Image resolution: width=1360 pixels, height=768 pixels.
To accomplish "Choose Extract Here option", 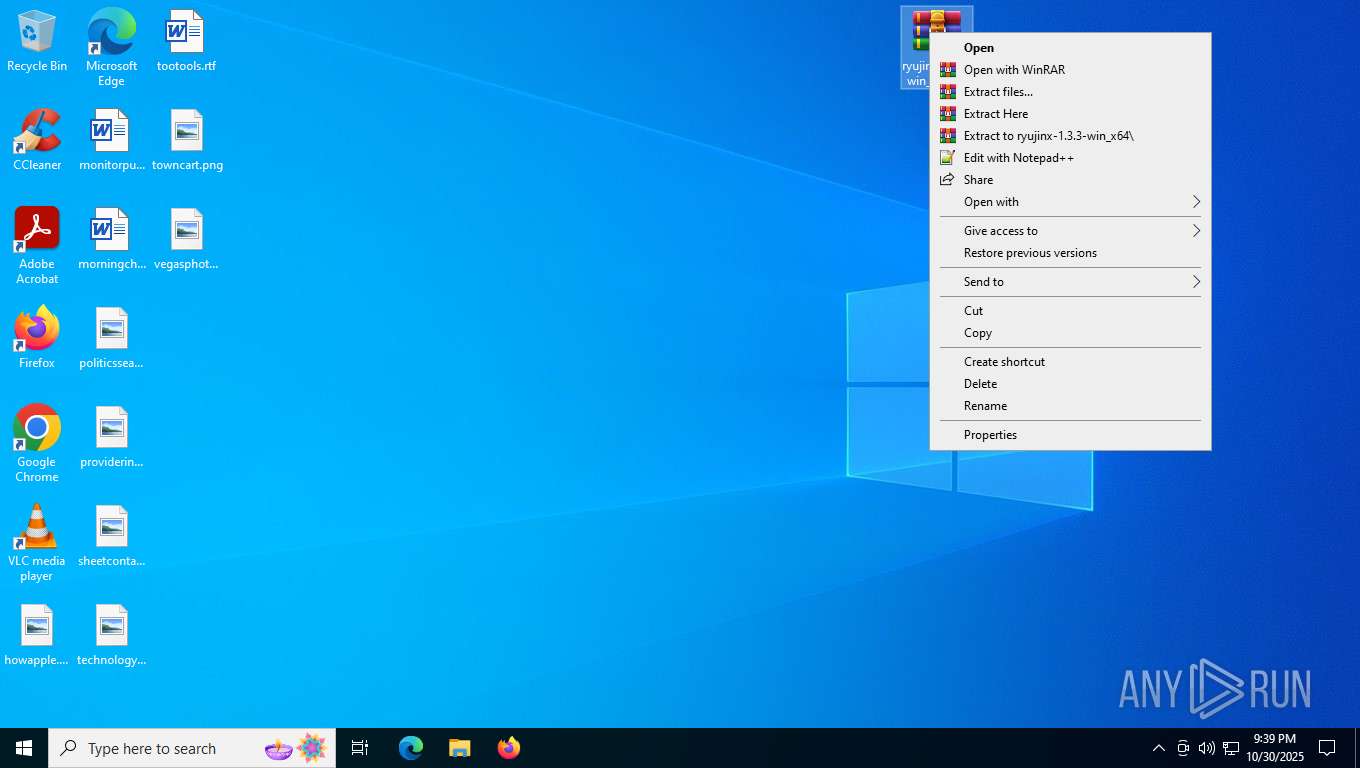I will pyautogui.click(x=1070, y=114).
